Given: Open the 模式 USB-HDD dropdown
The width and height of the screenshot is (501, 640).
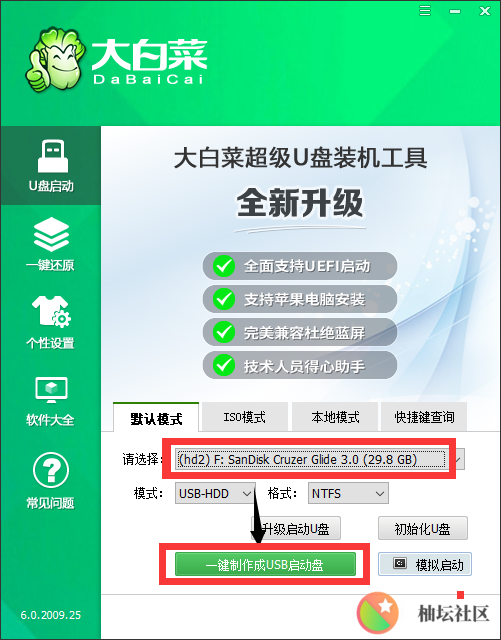Looking at the screenshot, I should click(215, 493).
